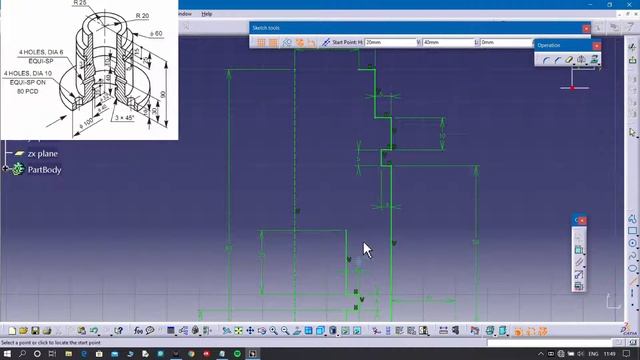Image resolution: width=640 pixels, height=360 pixels.
Task: Select the Rotate view tool
Action: pyautogui.click(x=262, y=331)
